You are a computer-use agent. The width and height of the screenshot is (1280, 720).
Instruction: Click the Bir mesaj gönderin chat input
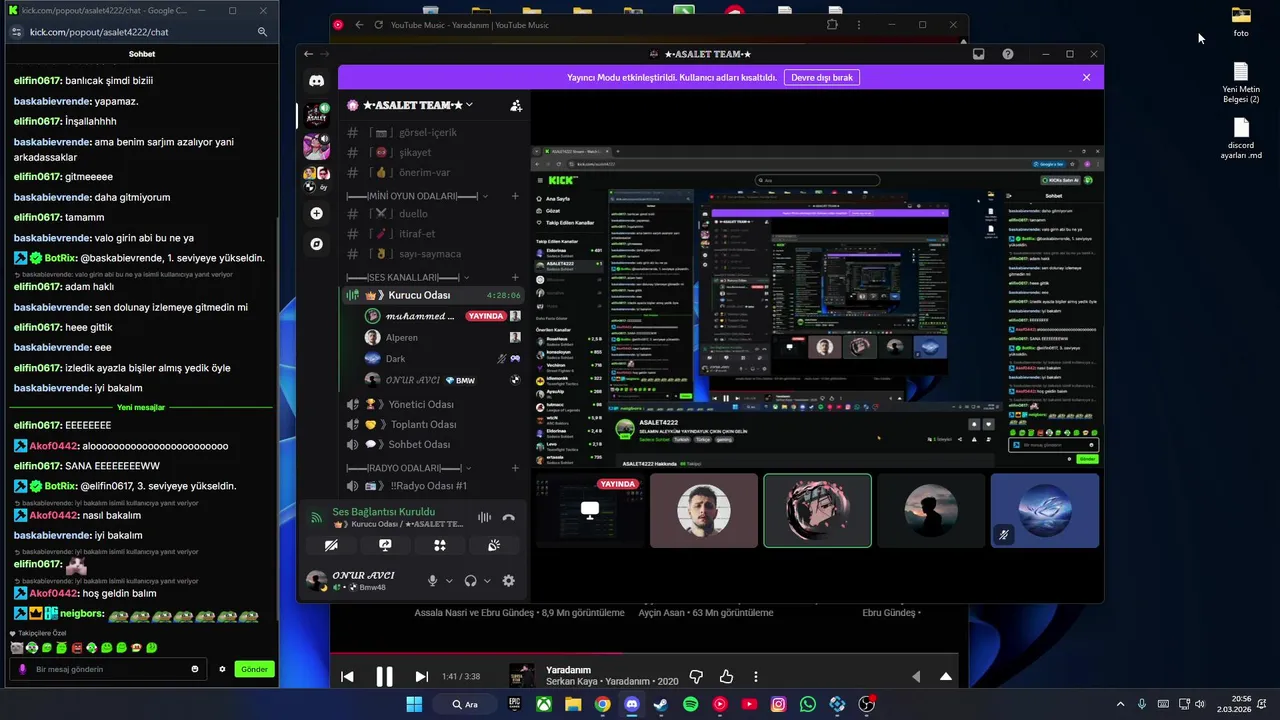(110, 669)
